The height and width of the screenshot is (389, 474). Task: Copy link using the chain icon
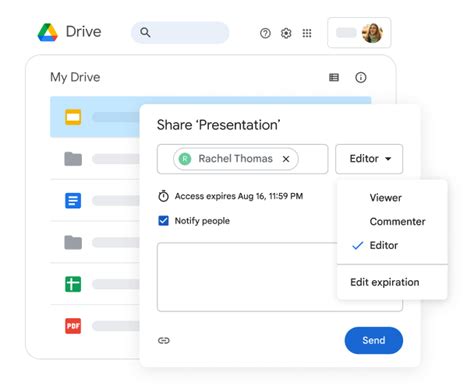[164, 340]
